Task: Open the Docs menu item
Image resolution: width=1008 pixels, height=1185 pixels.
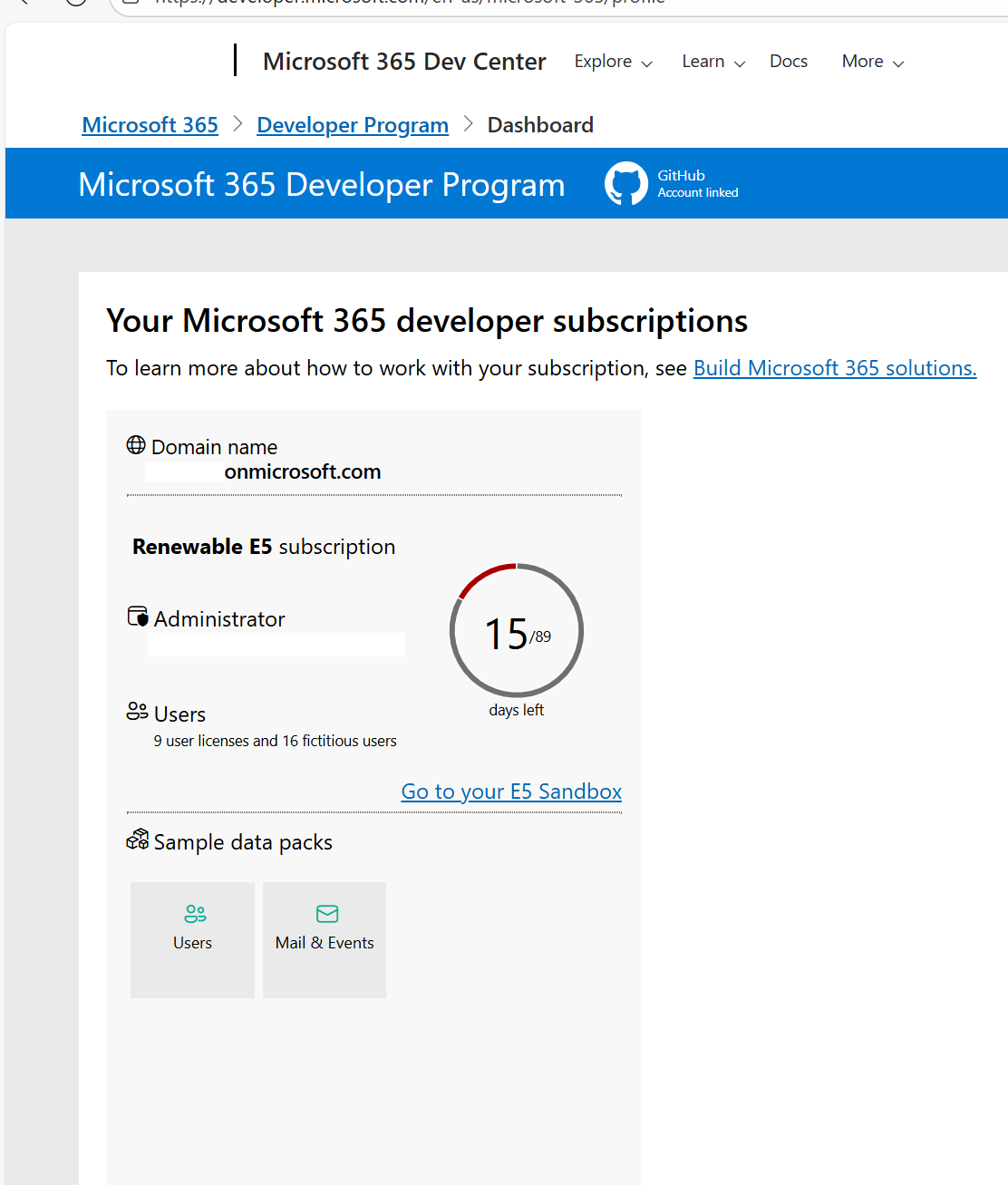Action: pos(789,62)
